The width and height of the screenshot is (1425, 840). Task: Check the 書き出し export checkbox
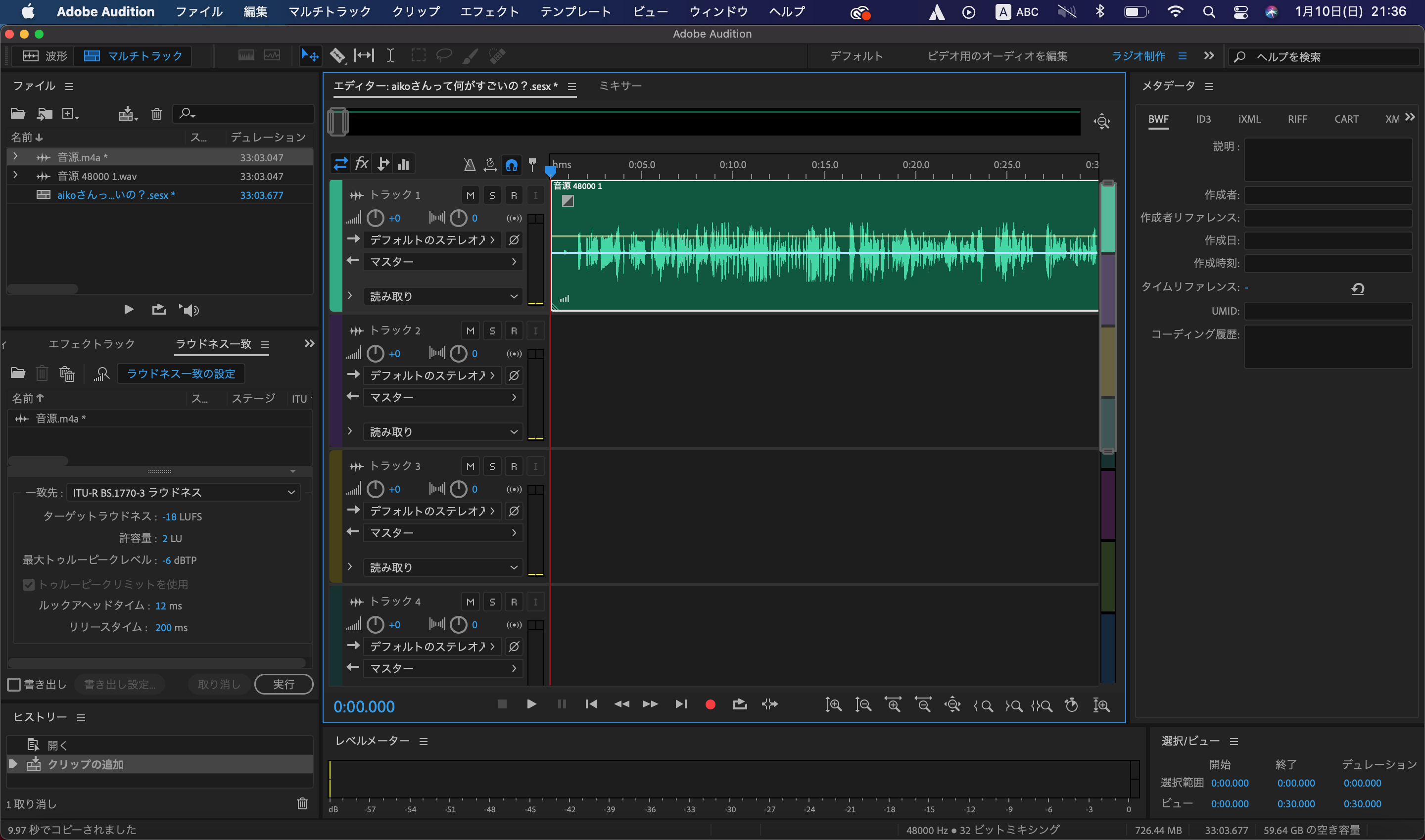click(14, 685)
